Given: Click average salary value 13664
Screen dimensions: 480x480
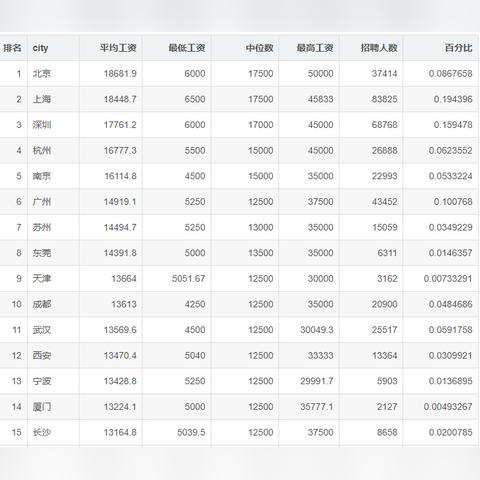Looking at the screenshot, I should (x=124, y=279).
